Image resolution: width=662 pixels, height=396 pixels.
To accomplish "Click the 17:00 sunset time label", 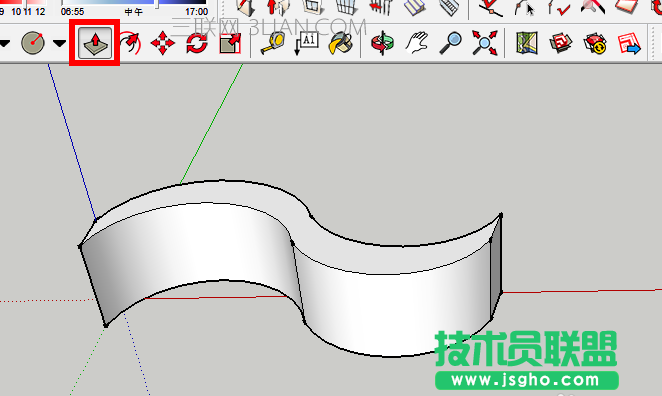I will tap(196, 12).
